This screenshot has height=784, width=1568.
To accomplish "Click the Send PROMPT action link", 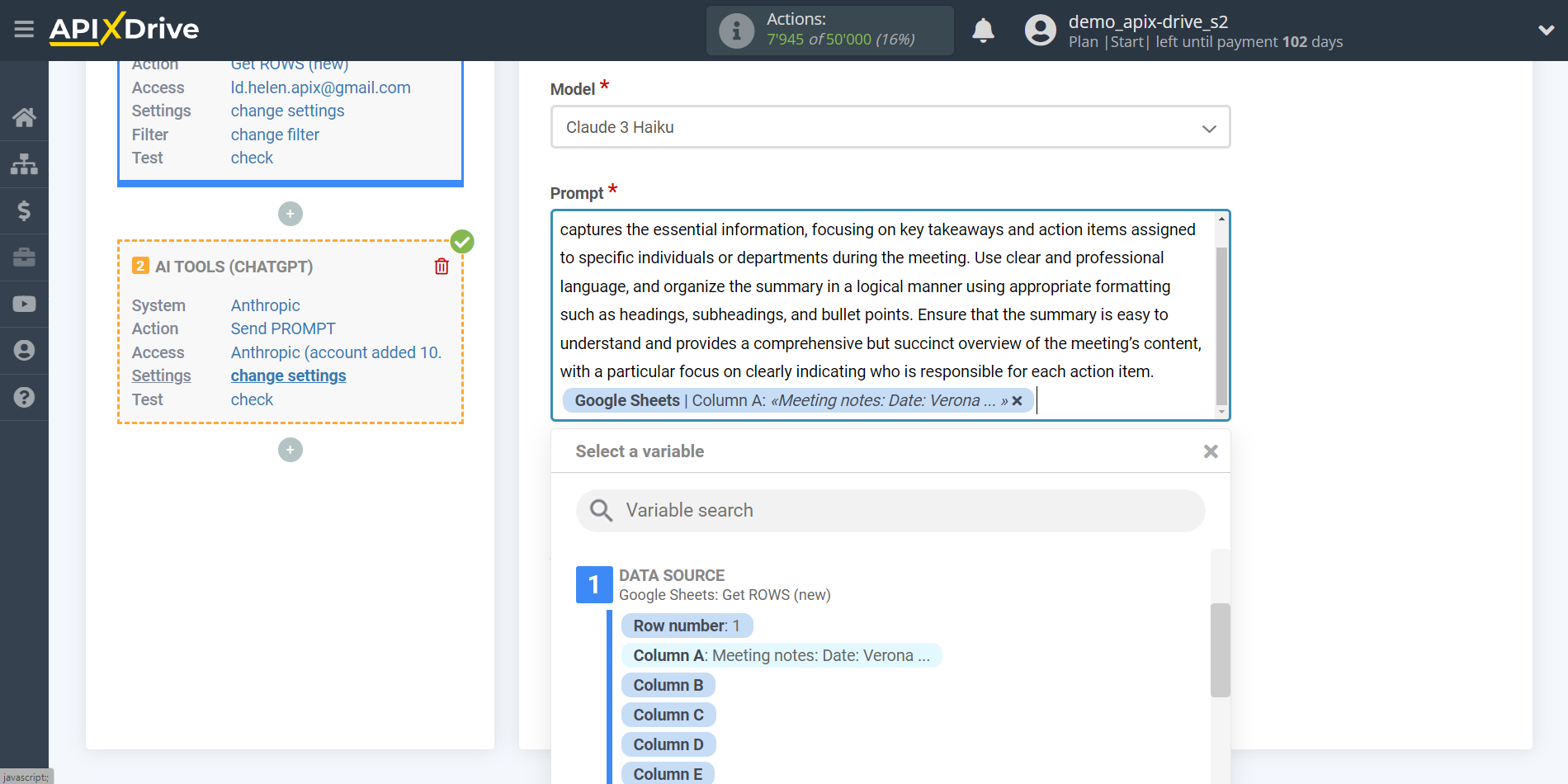I will click(x=283, y=328).
